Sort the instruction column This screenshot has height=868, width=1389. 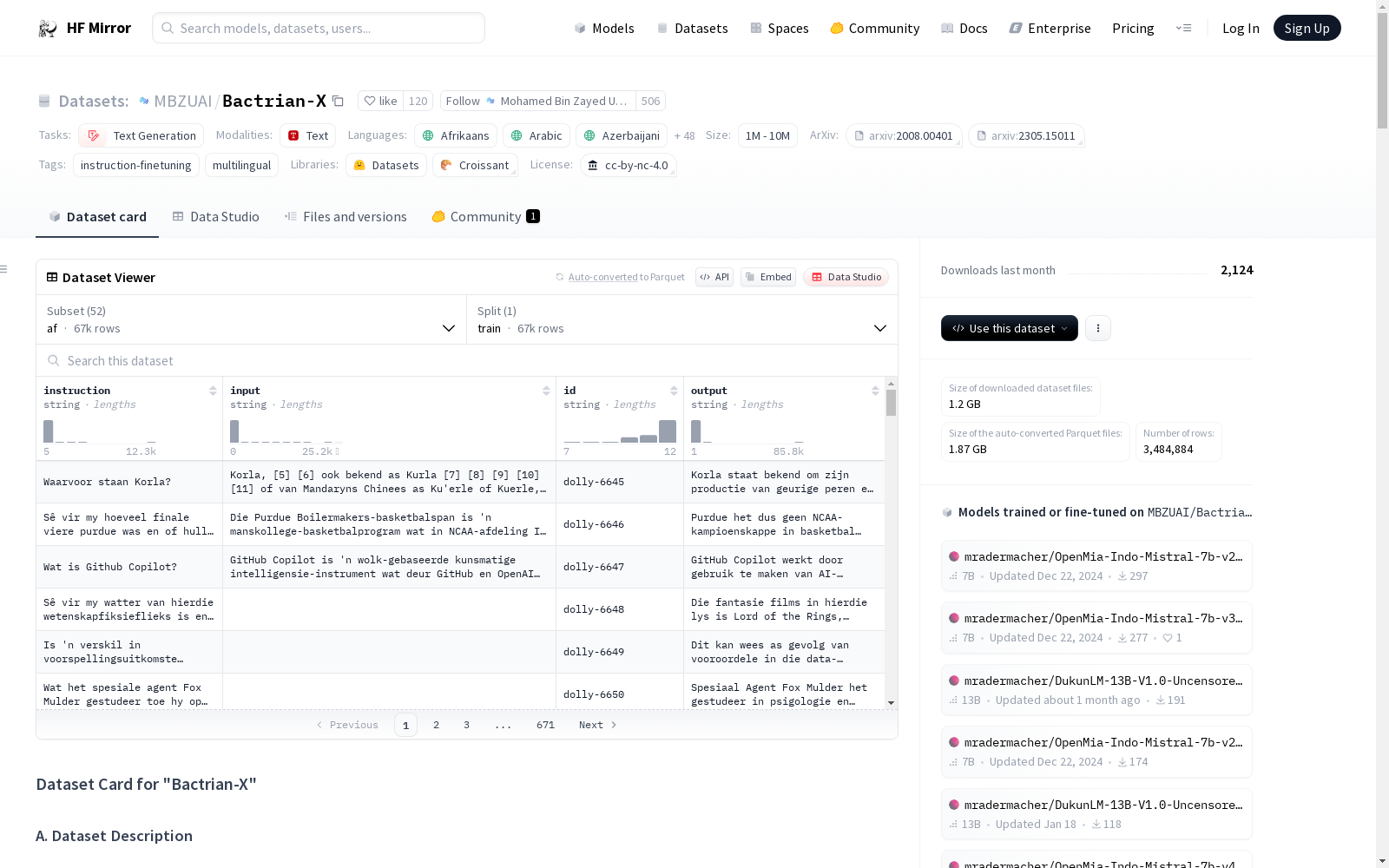click(x=213, y=391)
